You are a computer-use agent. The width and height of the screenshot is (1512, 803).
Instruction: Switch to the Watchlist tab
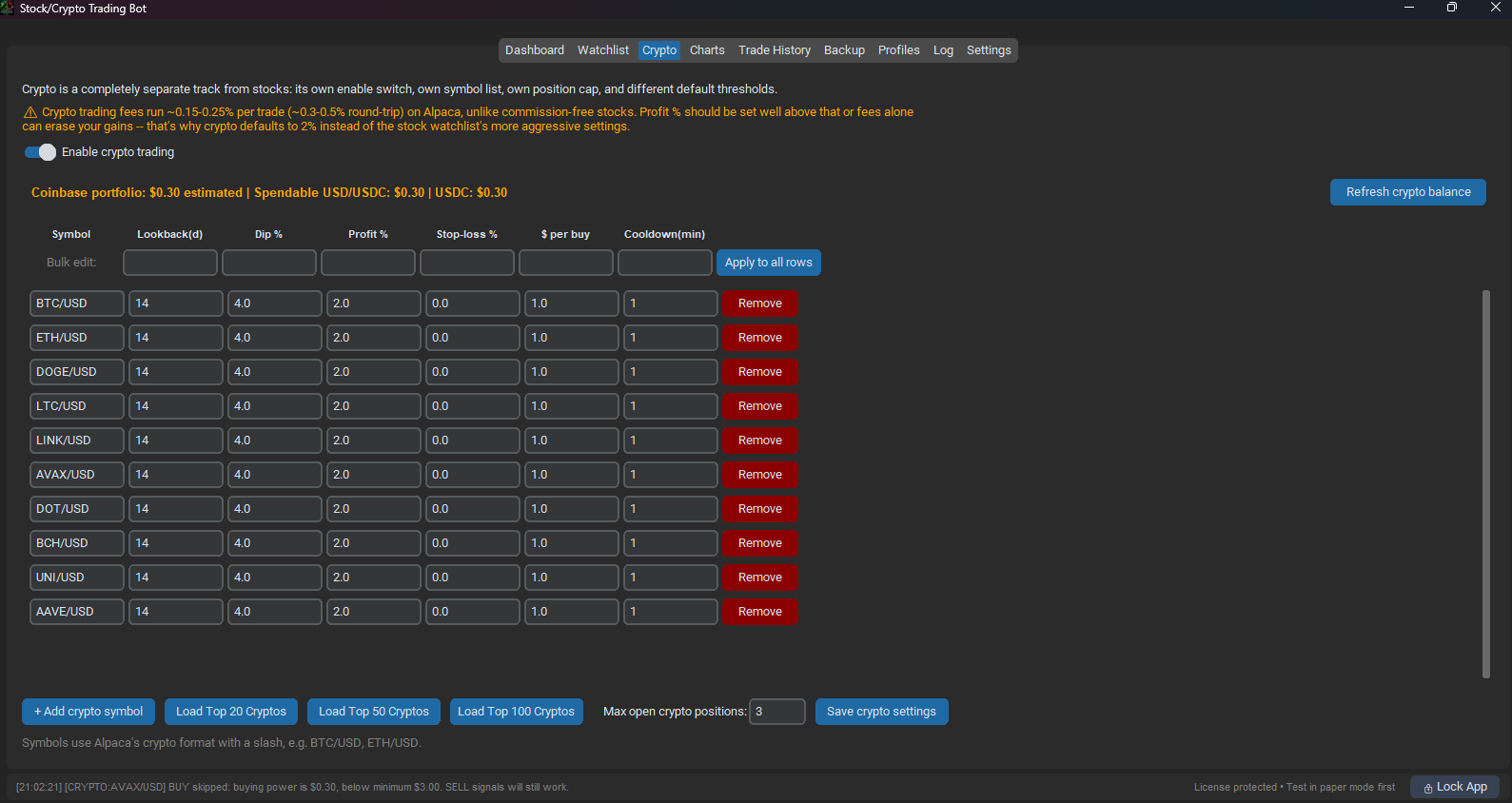(603, 50)
